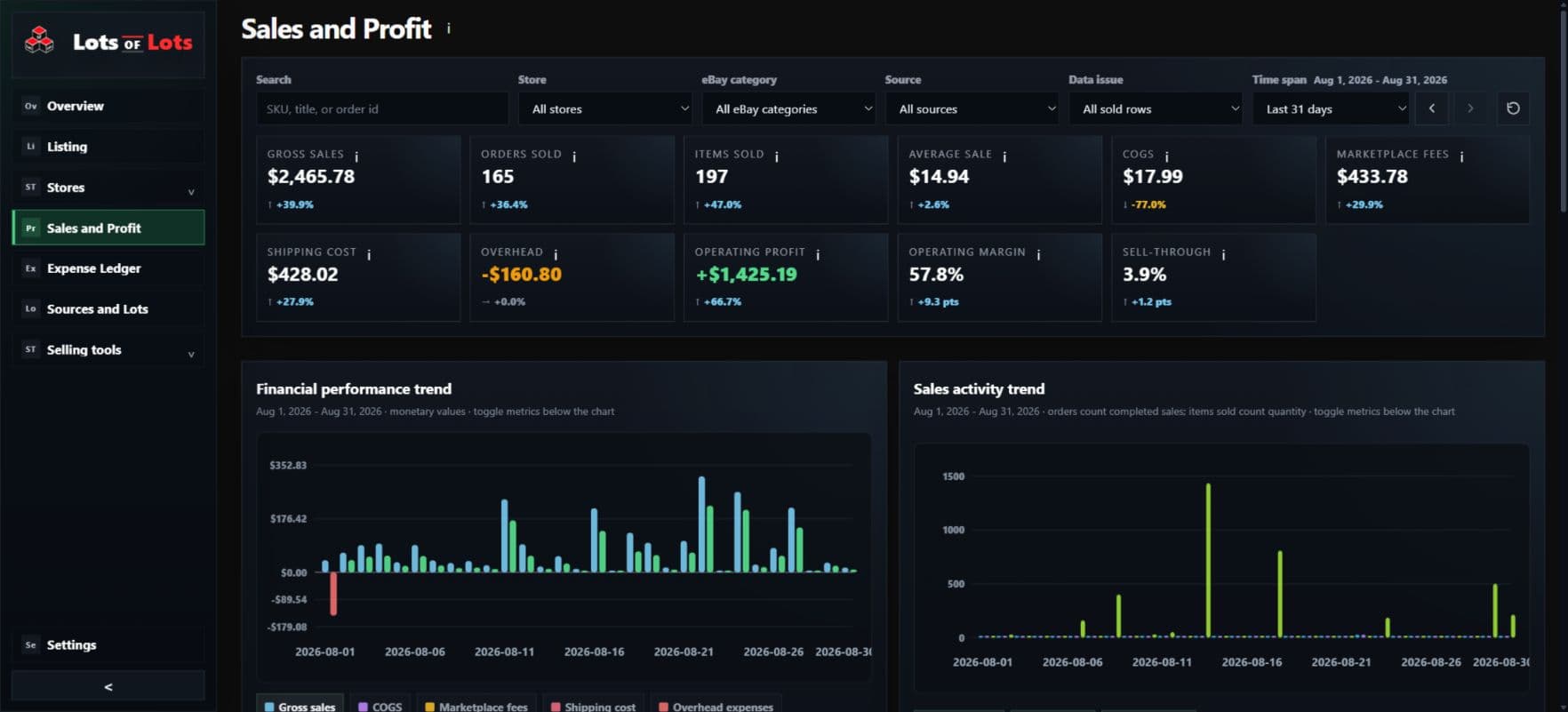Focus the SKU, title, or order id search field

(382, 108)
